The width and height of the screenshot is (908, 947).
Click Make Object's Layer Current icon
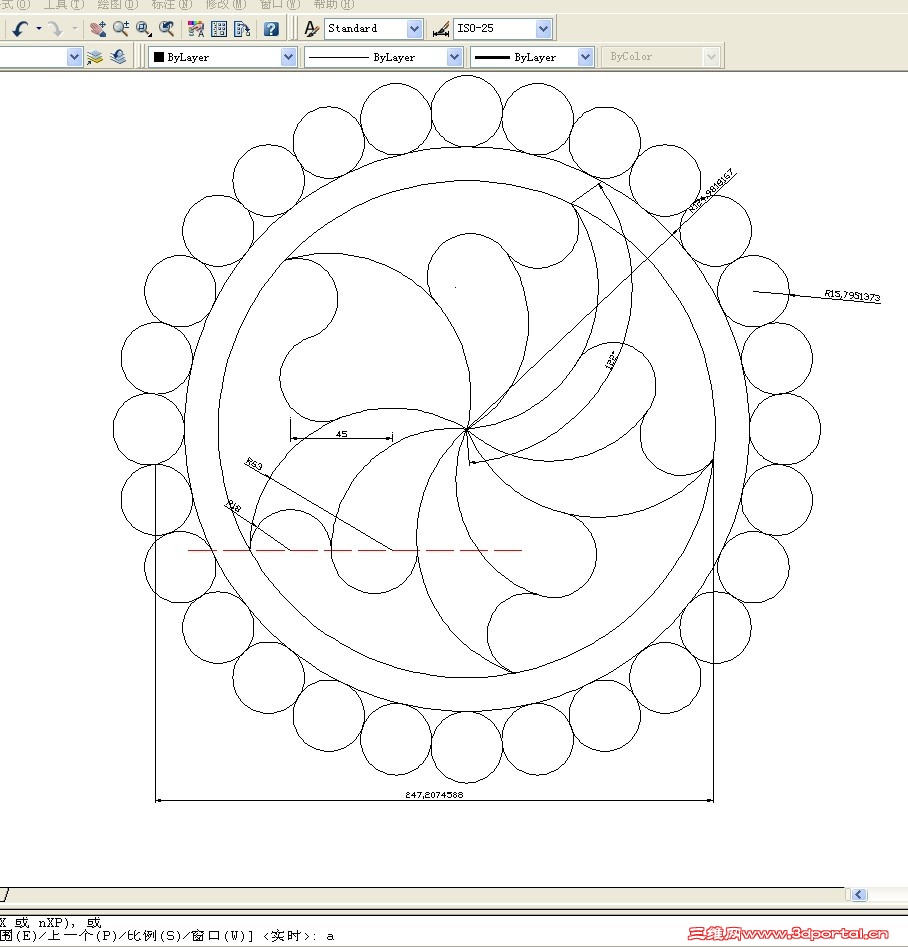click(x=95, y=57)
